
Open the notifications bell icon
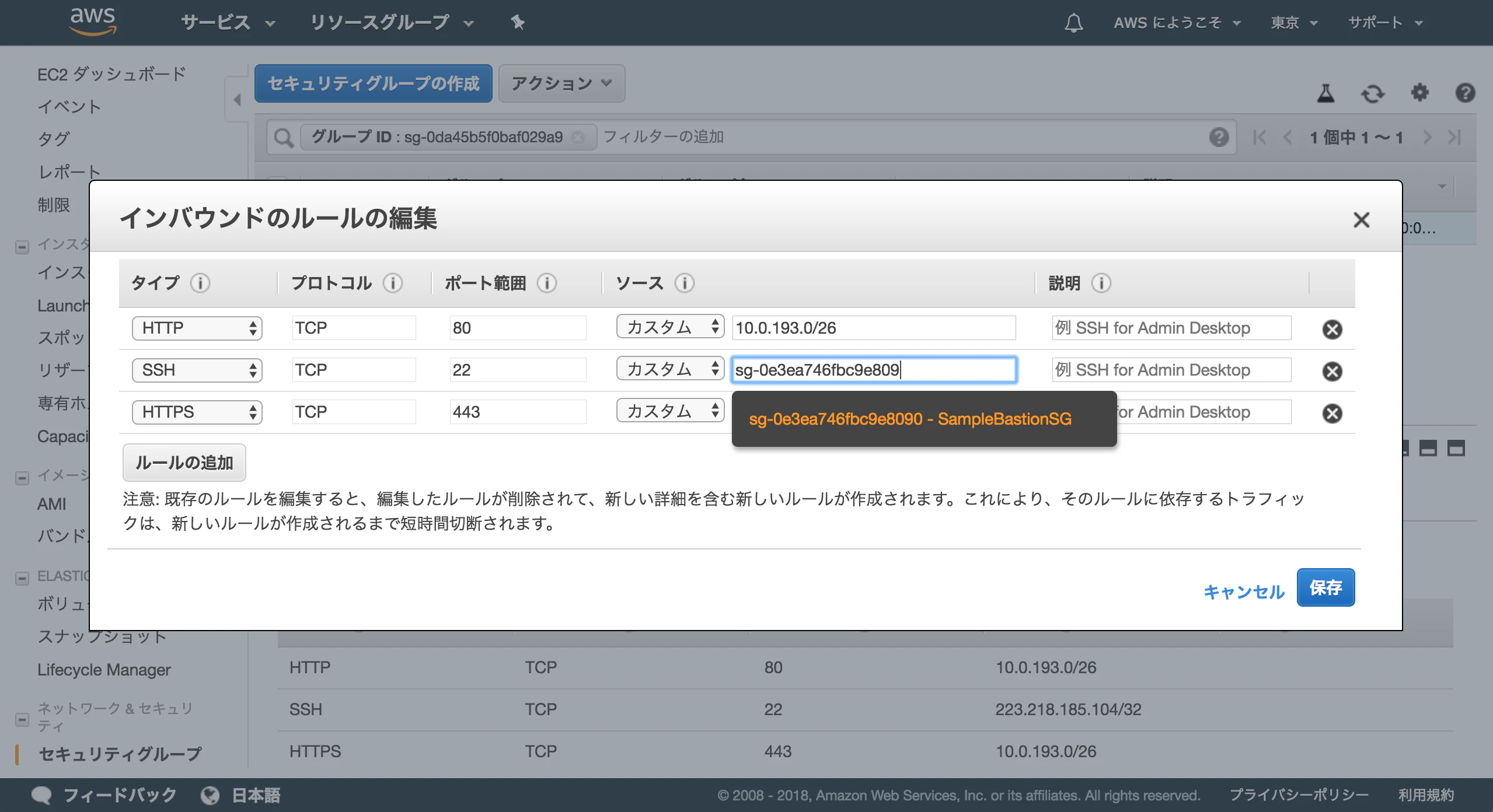(1074, 22)
